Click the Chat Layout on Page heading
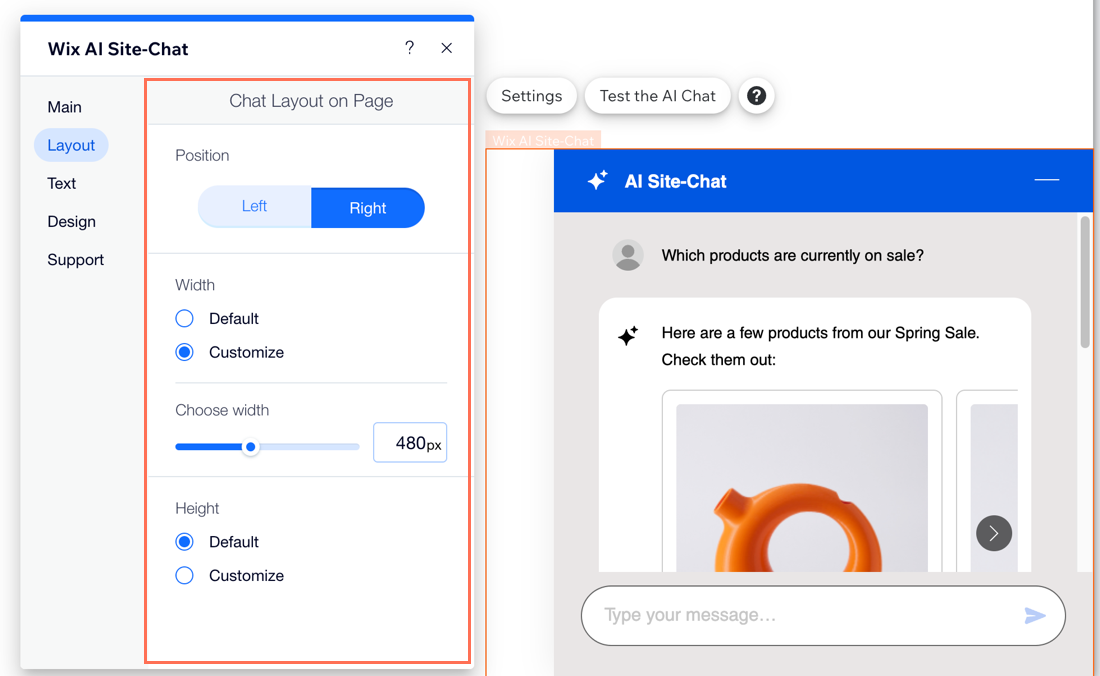The width and height of the screenshot is (1100, 676). tap(311, 101)
